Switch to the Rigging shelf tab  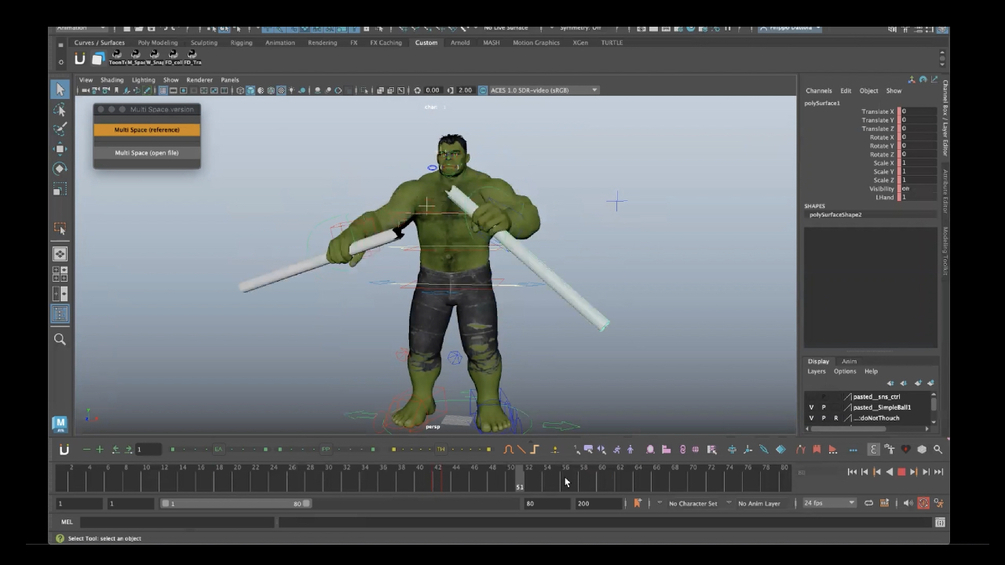tap(241, 43)
